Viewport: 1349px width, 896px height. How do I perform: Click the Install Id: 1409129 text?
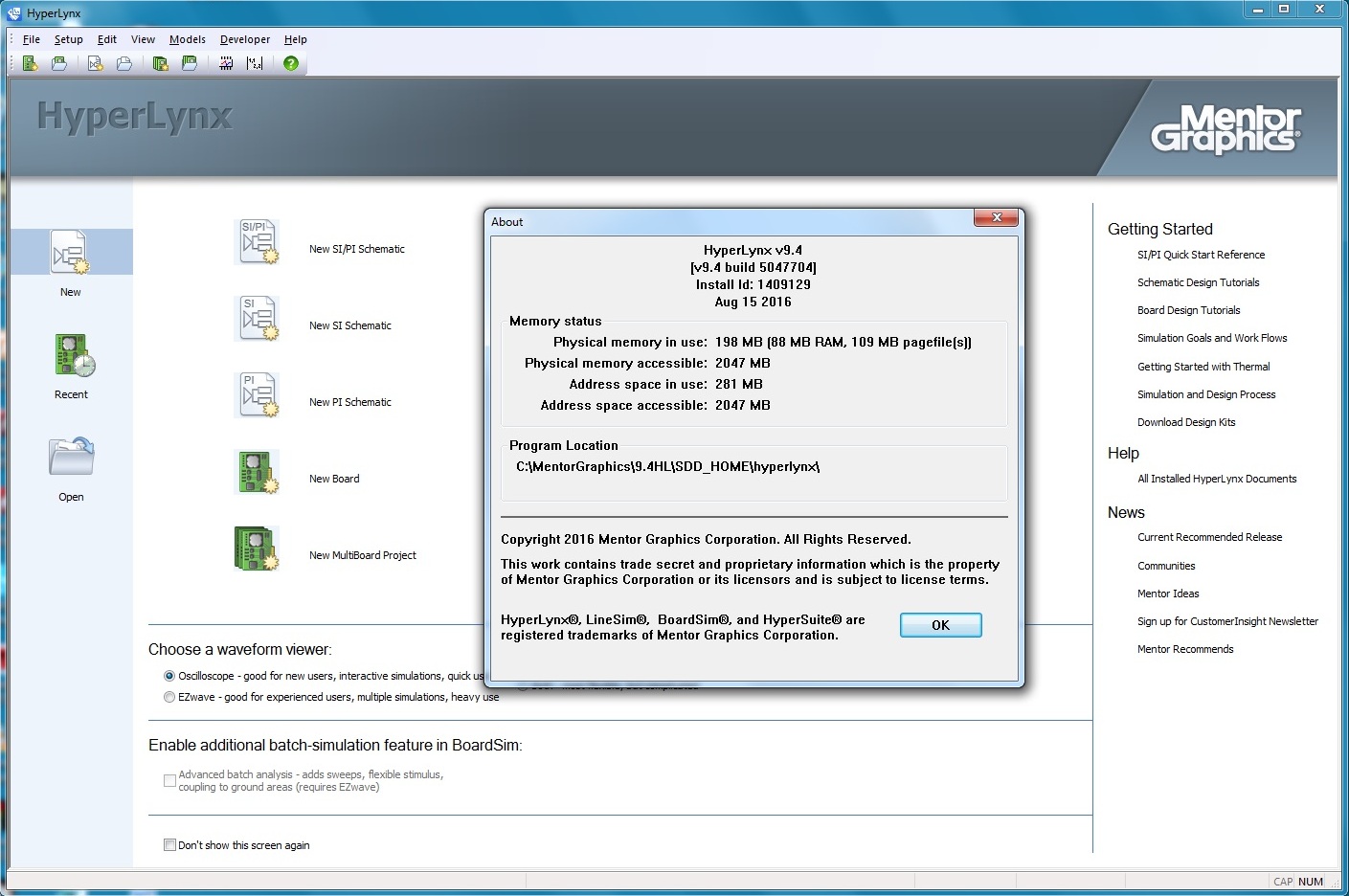[x=753, y=284]
